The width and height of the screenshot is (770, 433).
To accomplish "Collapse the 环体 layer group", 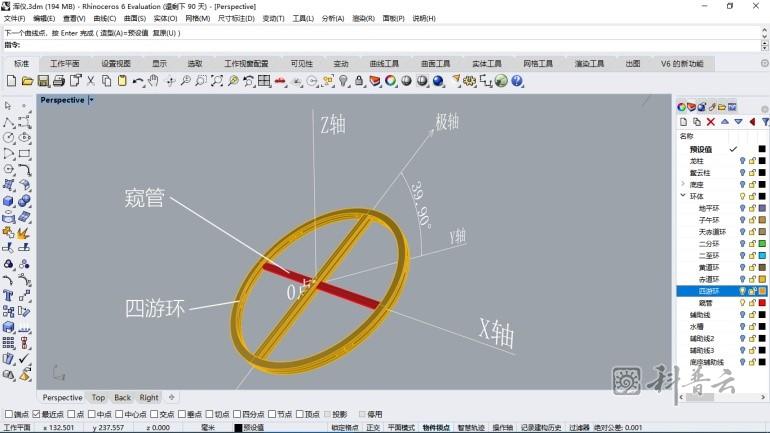I will click(x=683, y=195).
